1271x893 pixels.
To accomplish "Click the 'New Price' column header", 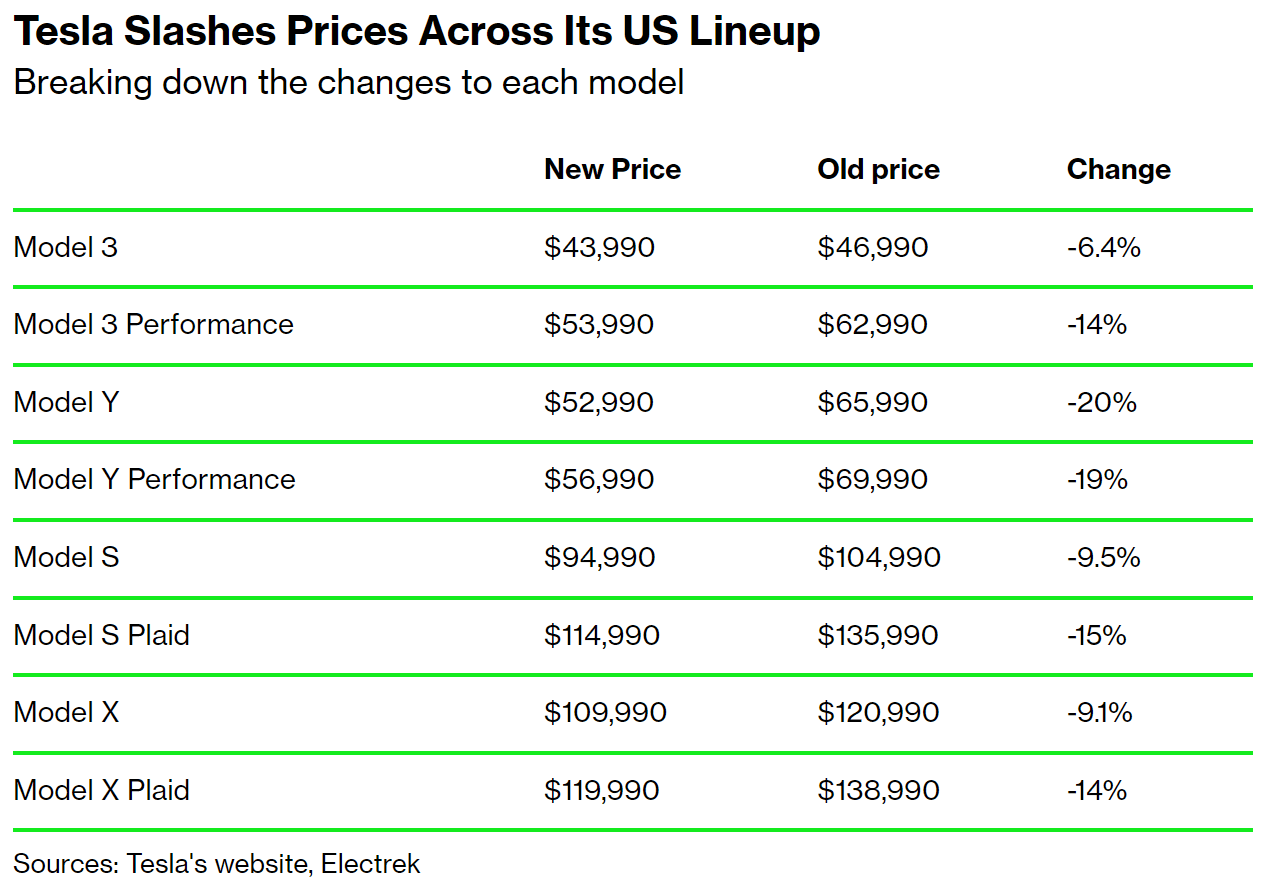I will [x=612, y=170].
